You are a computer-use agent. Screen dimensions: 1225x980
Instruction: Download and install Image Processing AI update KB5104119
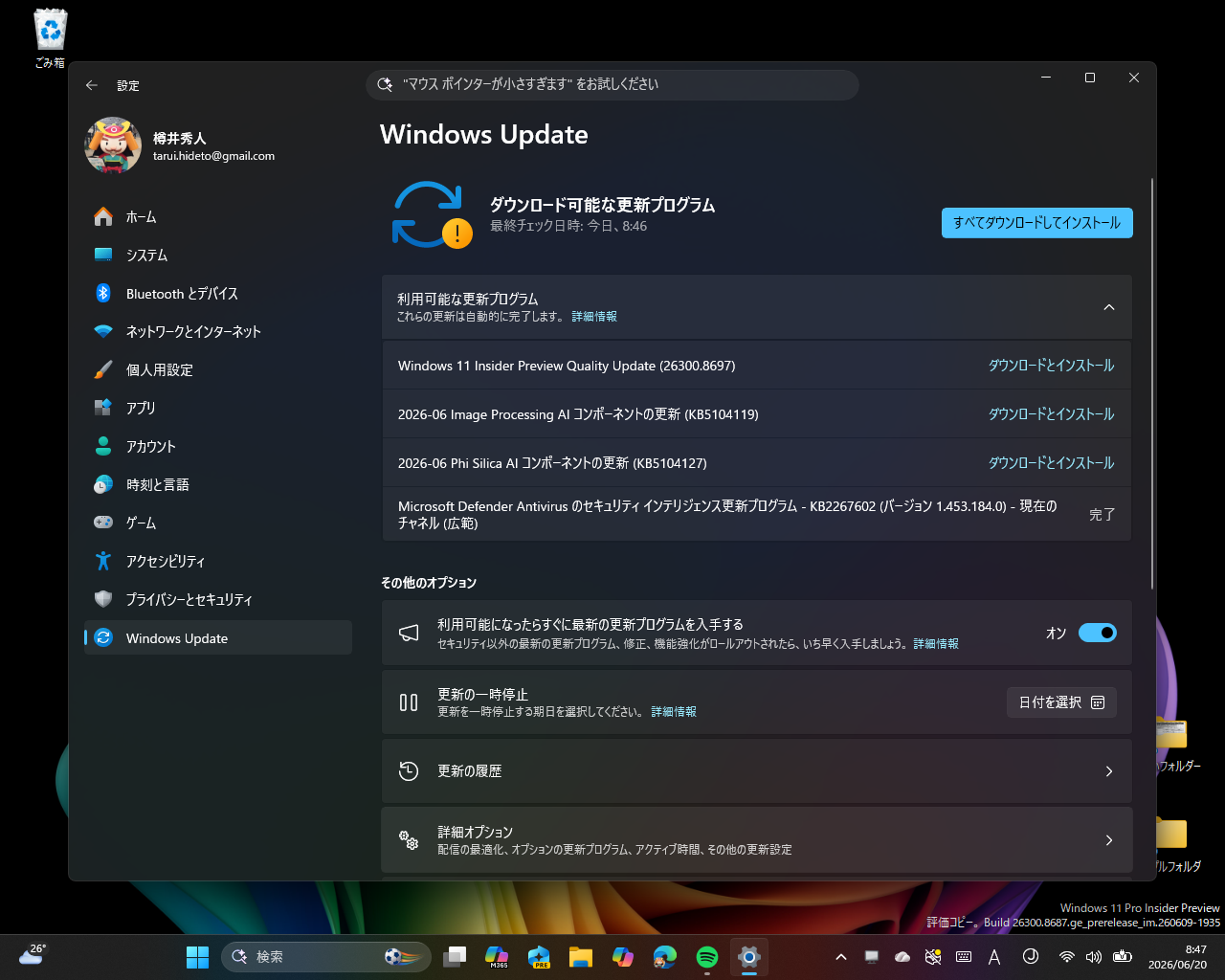click(1051, 414)
